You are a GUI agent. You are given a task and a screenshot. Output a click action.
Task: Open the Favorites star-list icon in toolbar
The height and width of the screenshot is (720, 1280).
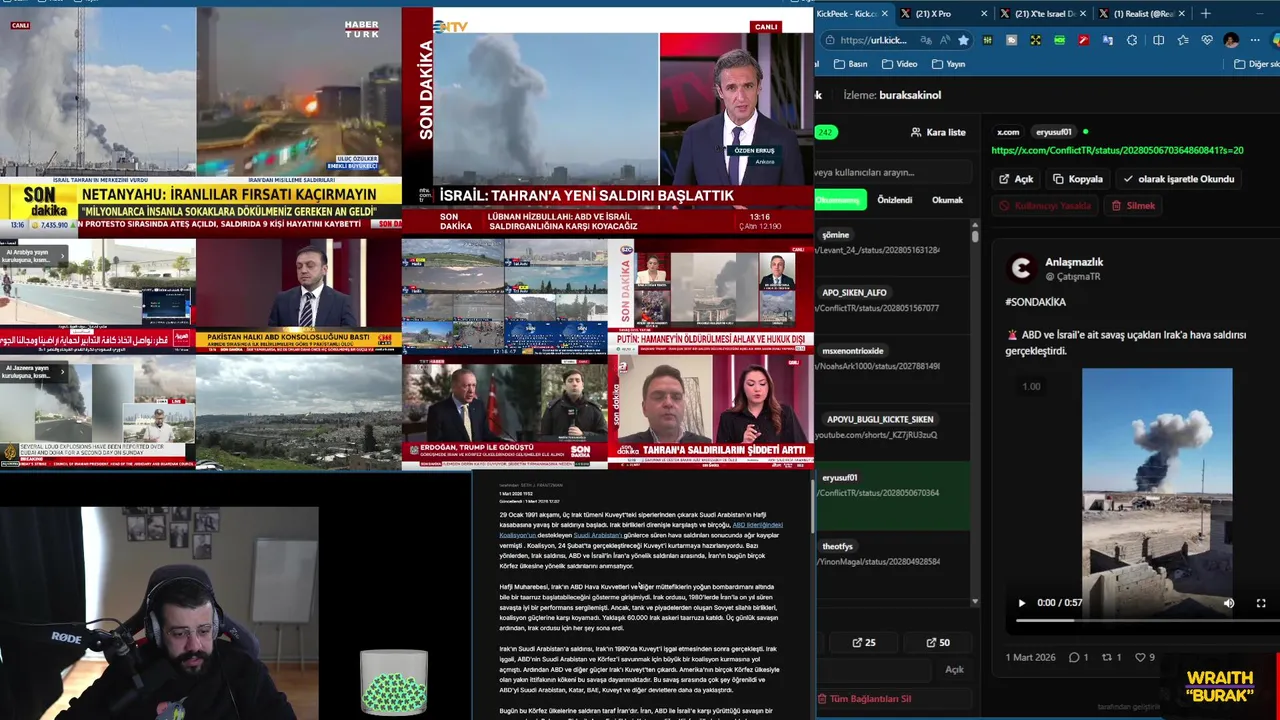point(1183,40)
